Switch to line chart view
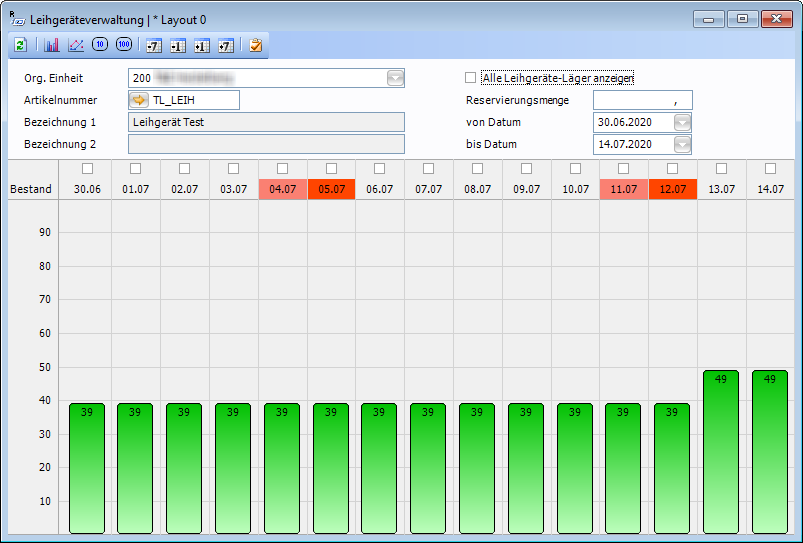Image resolution: width=803 pixels, height=543 pixels. click(76, 45)
